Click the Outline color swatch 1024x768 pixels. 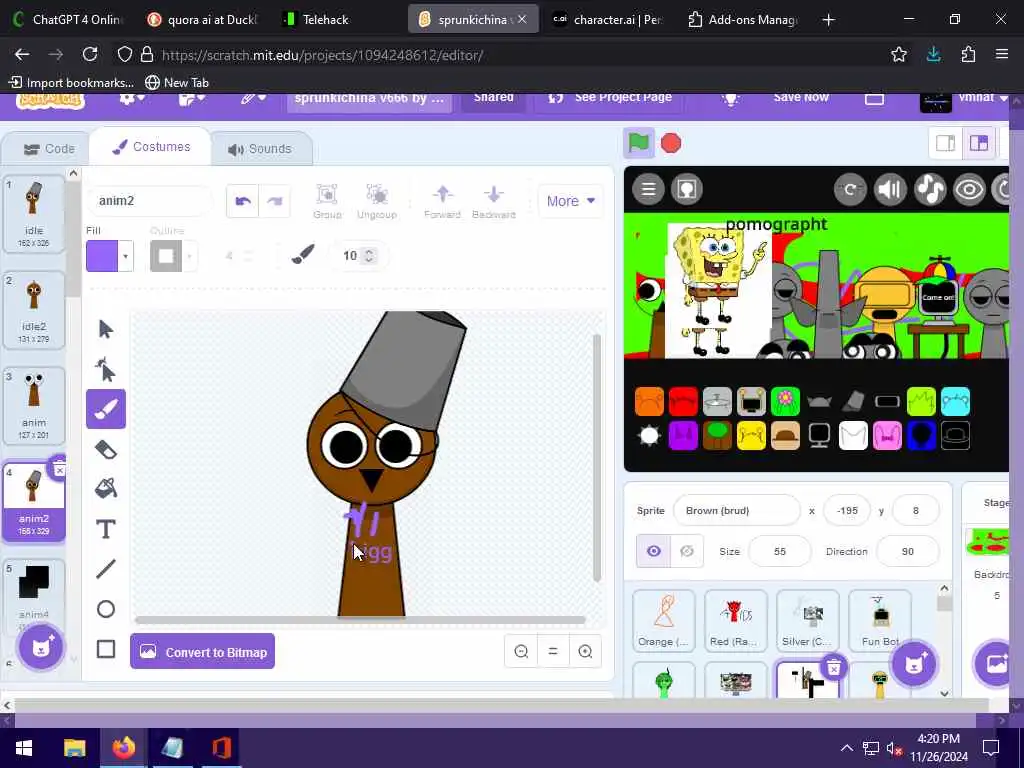[x=166, y=256]
